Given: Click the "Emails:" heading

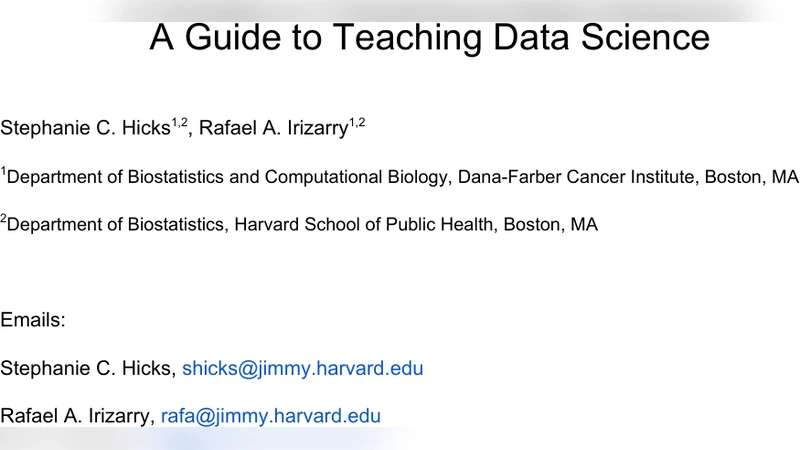Looking at the screenshot, I should (x=33, y=321).
